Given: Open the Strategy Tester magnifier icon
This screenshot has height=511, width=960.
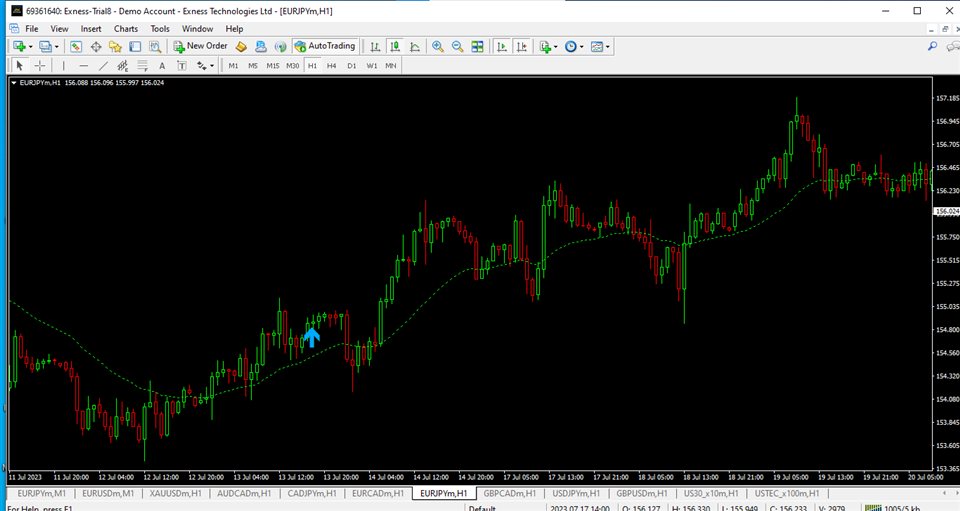Looking at the screenshot, I should [x=155, y=47].
